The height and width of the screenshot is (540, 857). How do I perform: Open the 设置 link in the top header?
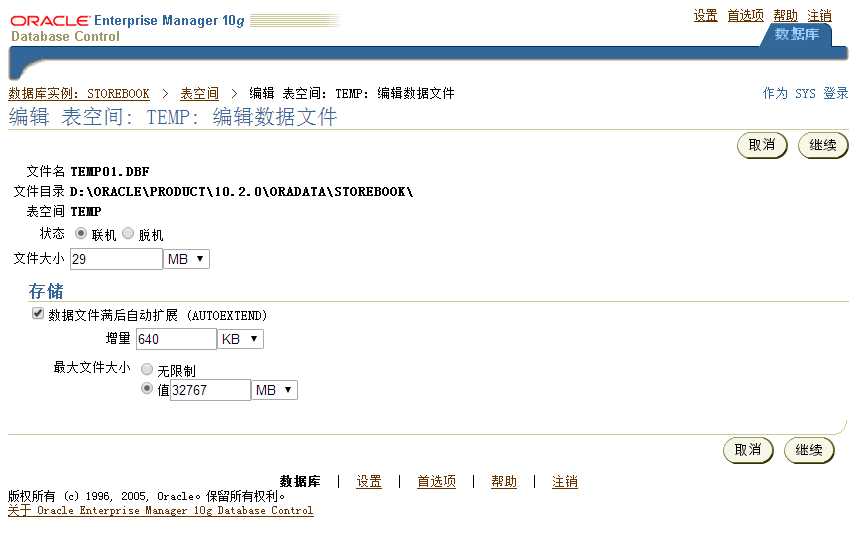point(705,16)
